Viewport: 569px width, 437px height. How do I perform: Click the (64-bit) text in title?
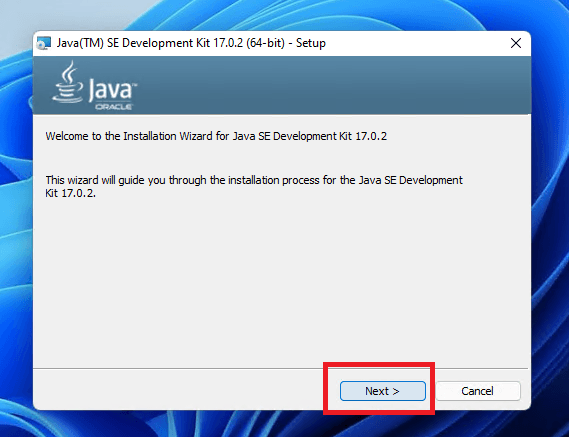click(x=265, y=43)
